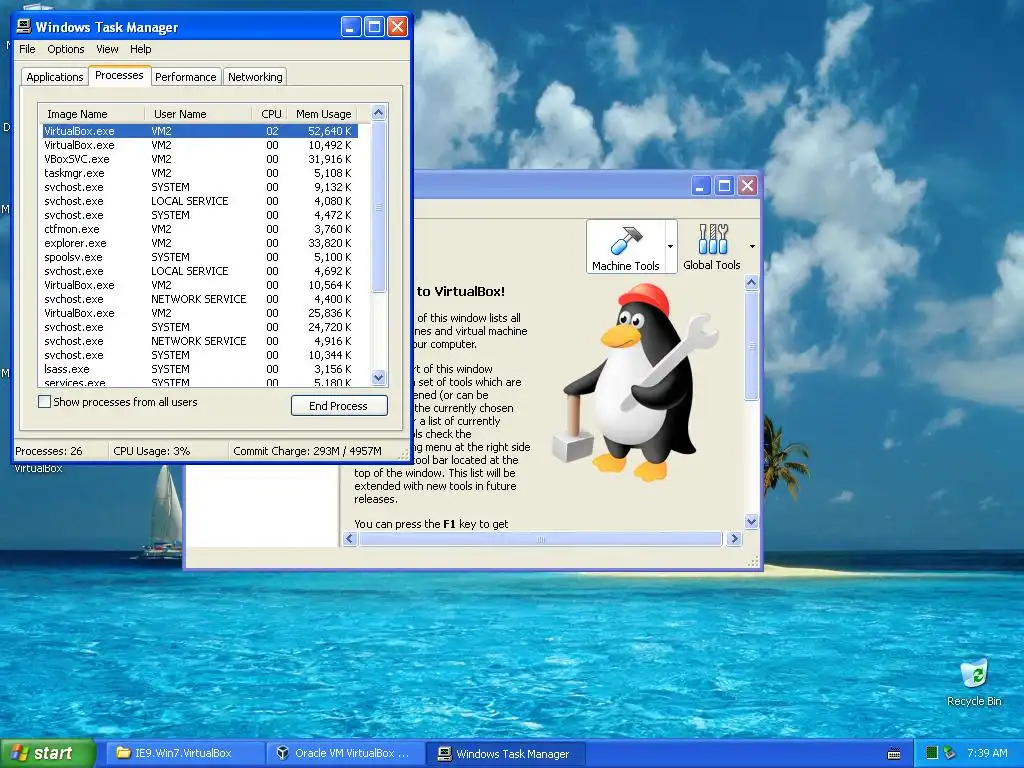Click the Processes: 26 status entry
1024x768 pixels.
coord(49,451)
